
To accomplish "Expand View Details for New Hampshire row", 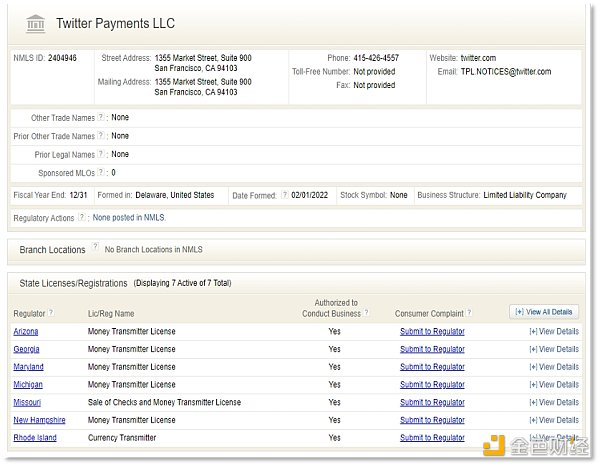I will coord(553,420).
